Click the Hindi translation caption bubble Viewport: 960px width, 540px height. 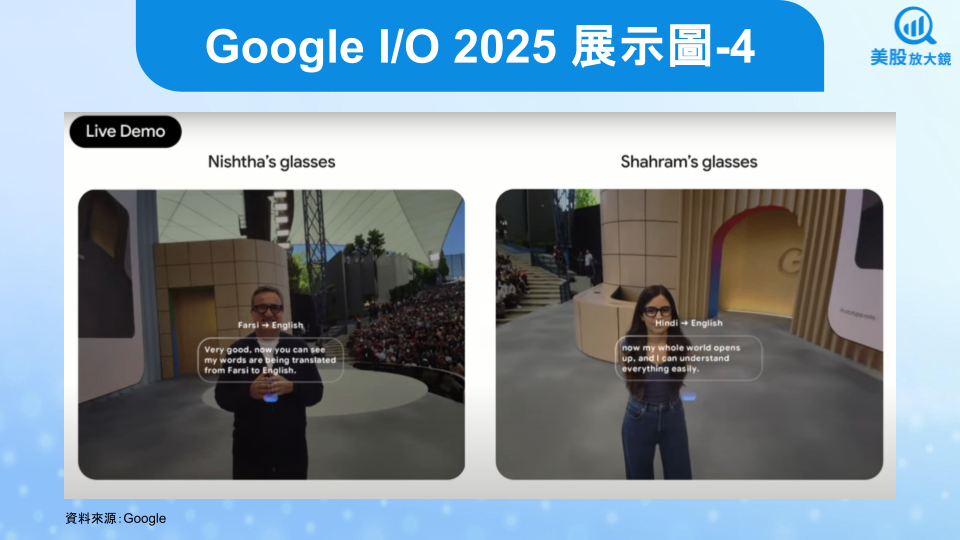click(688, 358)
